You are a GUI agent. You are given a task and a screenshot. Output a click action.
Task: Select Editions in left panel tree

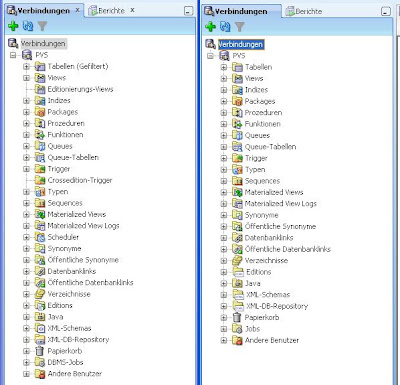pyautogui.click(x=60, y=305)
